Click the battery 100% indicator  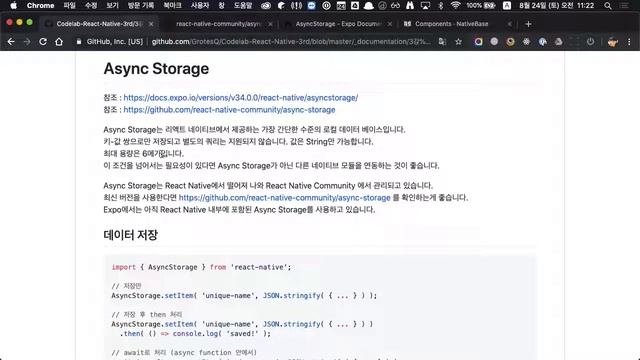pyautogui.click(x=481, y=6)
